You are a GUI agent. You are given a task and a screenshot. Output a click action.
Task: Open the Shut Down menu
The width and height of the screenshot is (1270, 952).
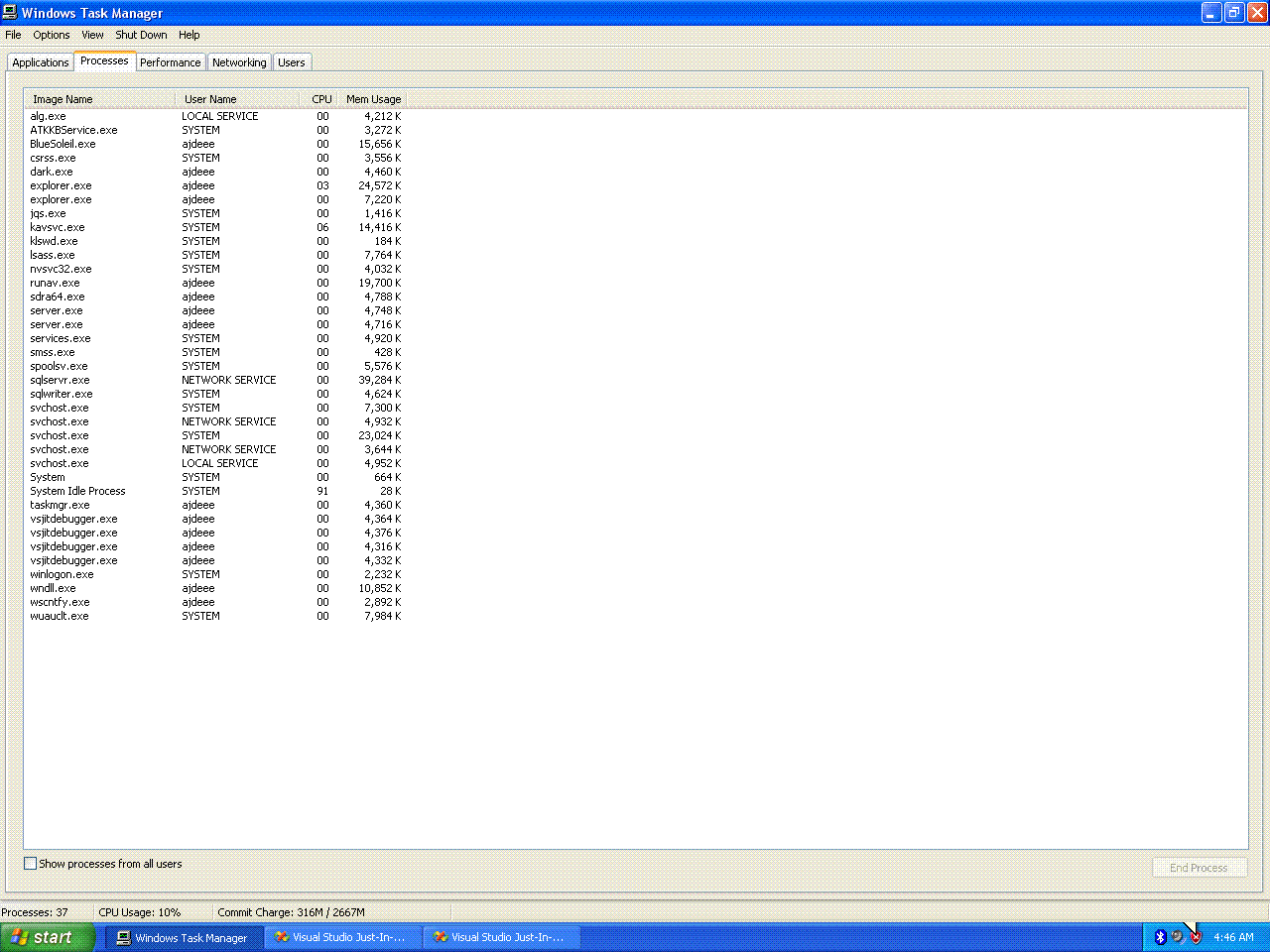[x=141, y=35]
